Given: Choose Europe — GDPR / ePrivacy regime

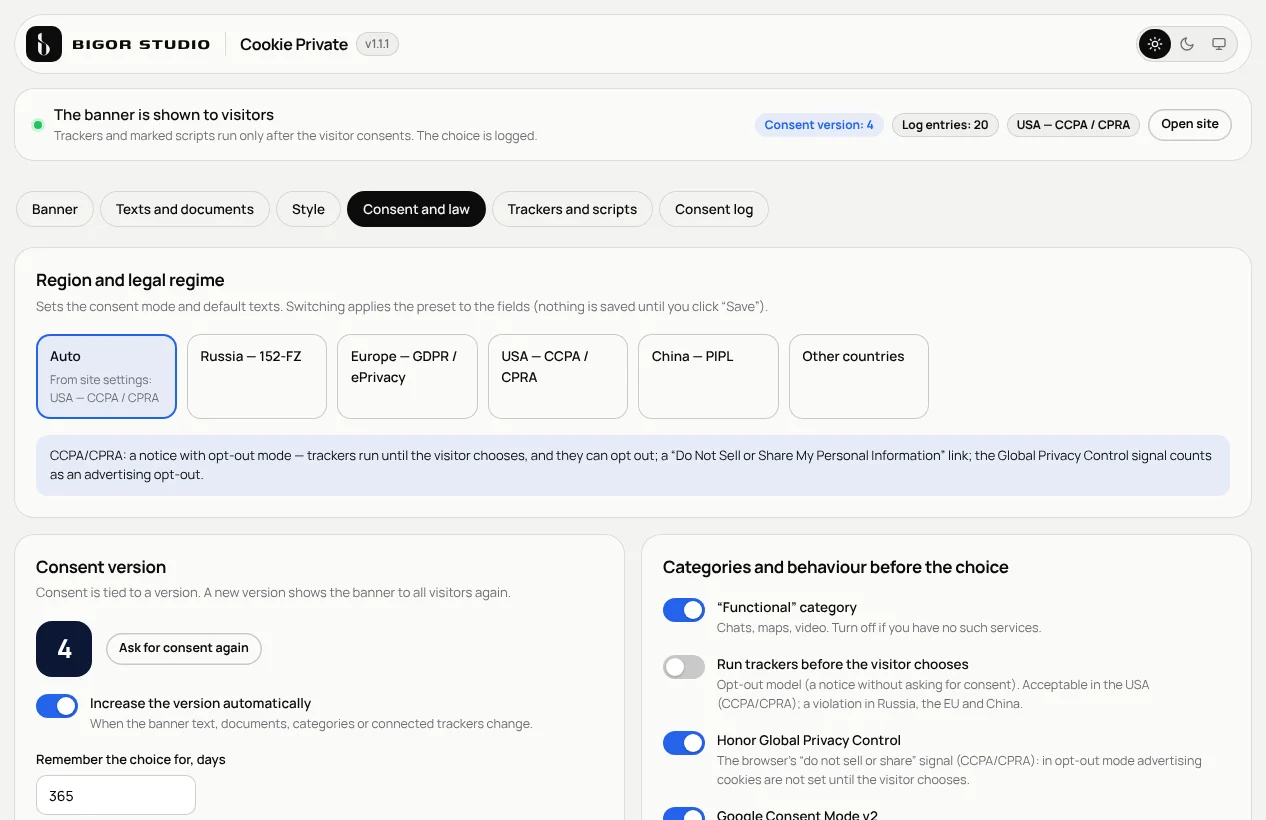Looking at the screenshot, I should click(407, 376).
